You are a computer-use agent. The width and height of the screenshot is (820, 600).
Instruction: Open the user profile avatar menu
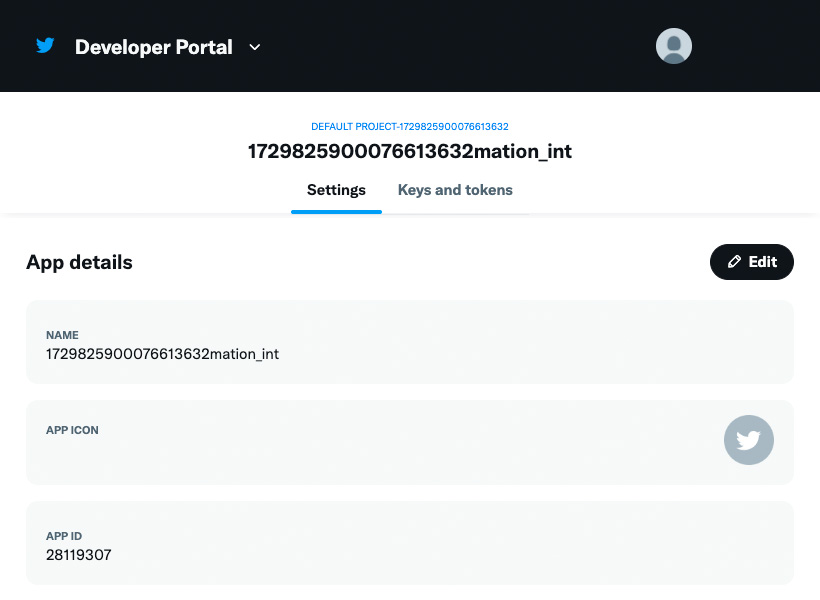point(674,46)
